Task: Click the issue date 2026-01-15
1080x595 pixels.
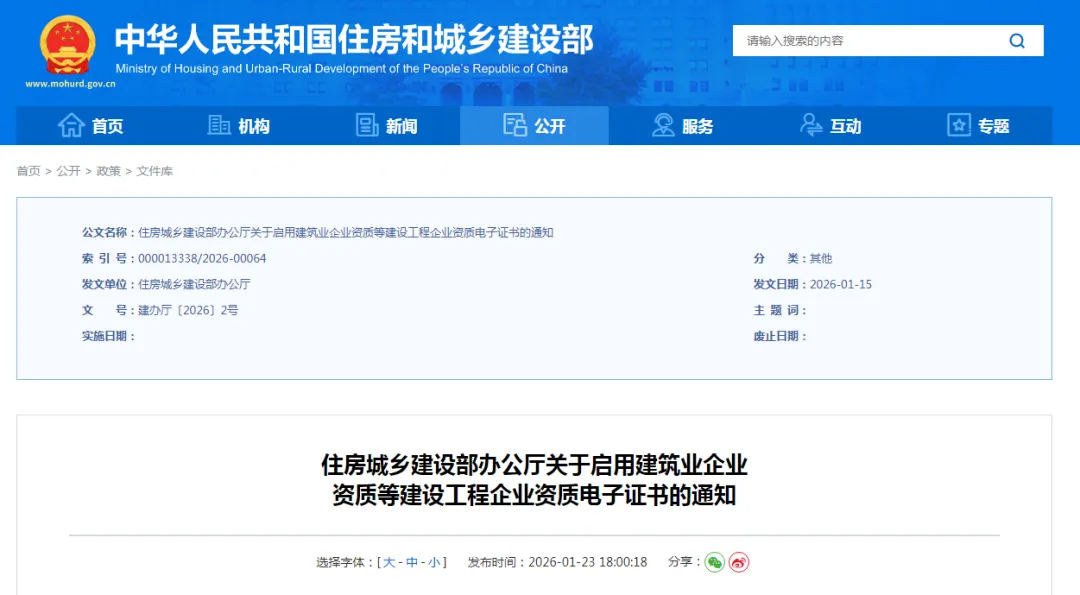Action: tap(840, 284)
